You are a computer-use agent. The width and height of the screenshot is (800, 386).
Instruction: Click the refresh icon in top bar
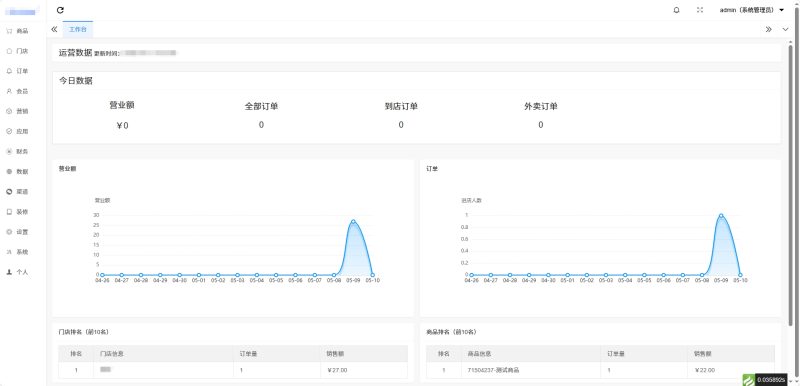(60, 10)
